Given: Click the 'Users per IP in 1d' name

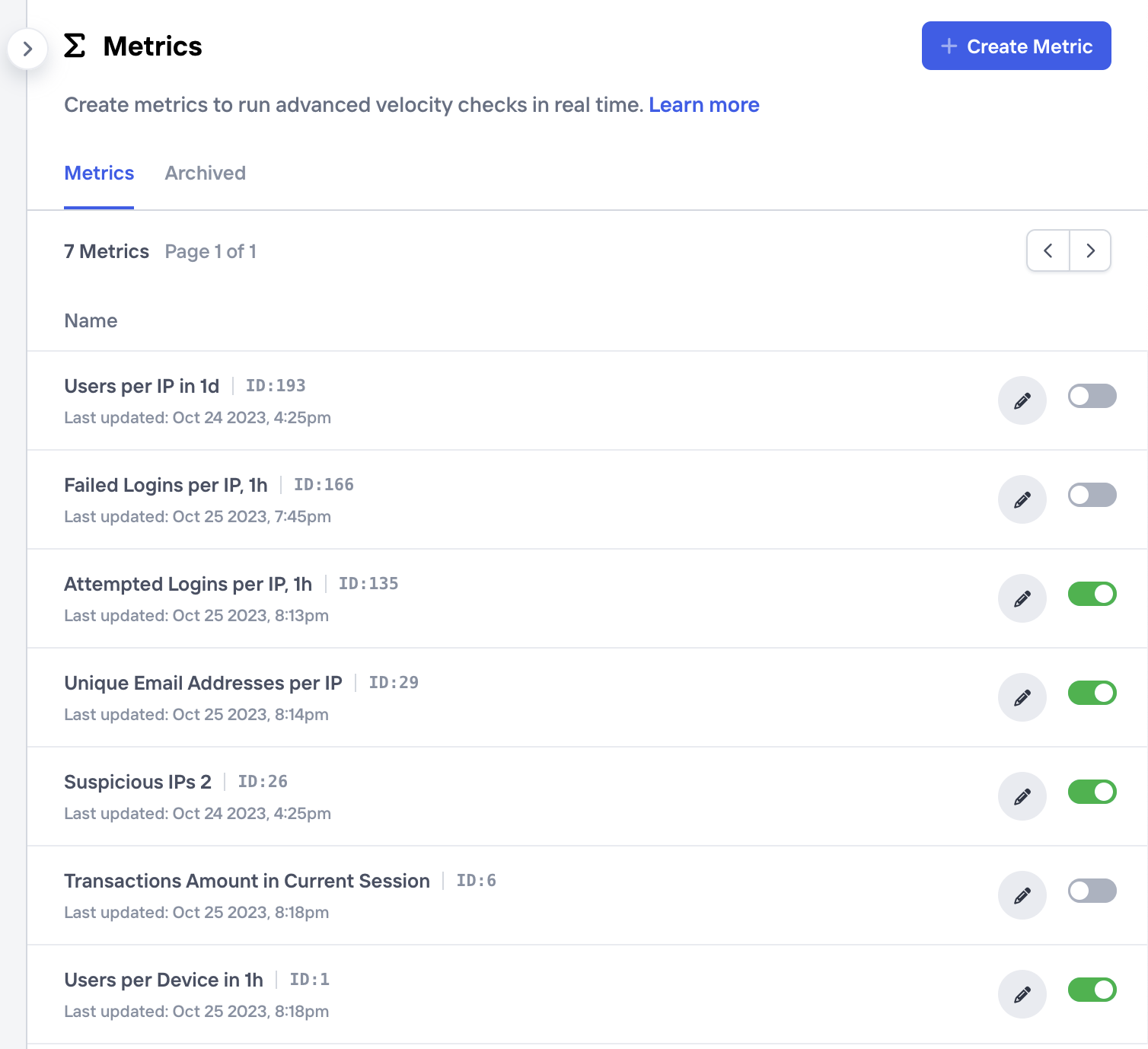Looking at the screenshot, I should pos(142,386).
